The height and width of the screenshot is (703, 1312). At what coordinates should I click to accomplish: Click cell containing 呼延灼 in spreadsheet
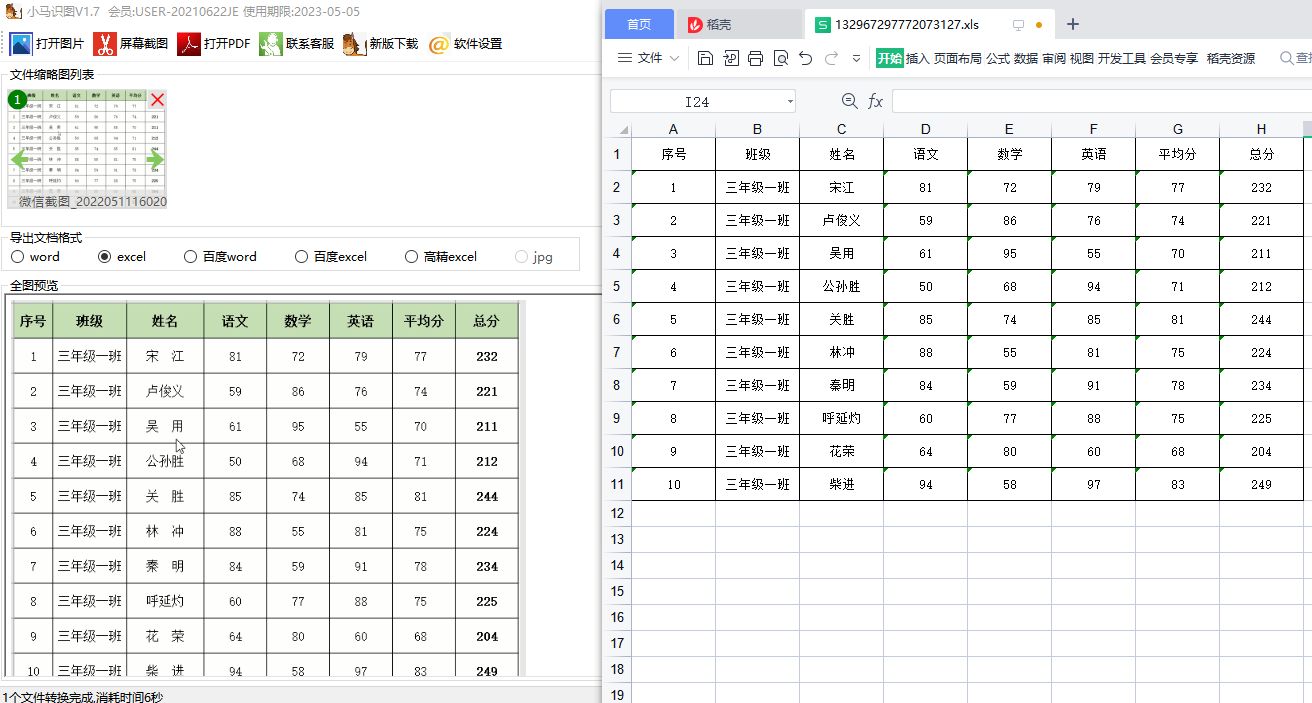[841, 418]
